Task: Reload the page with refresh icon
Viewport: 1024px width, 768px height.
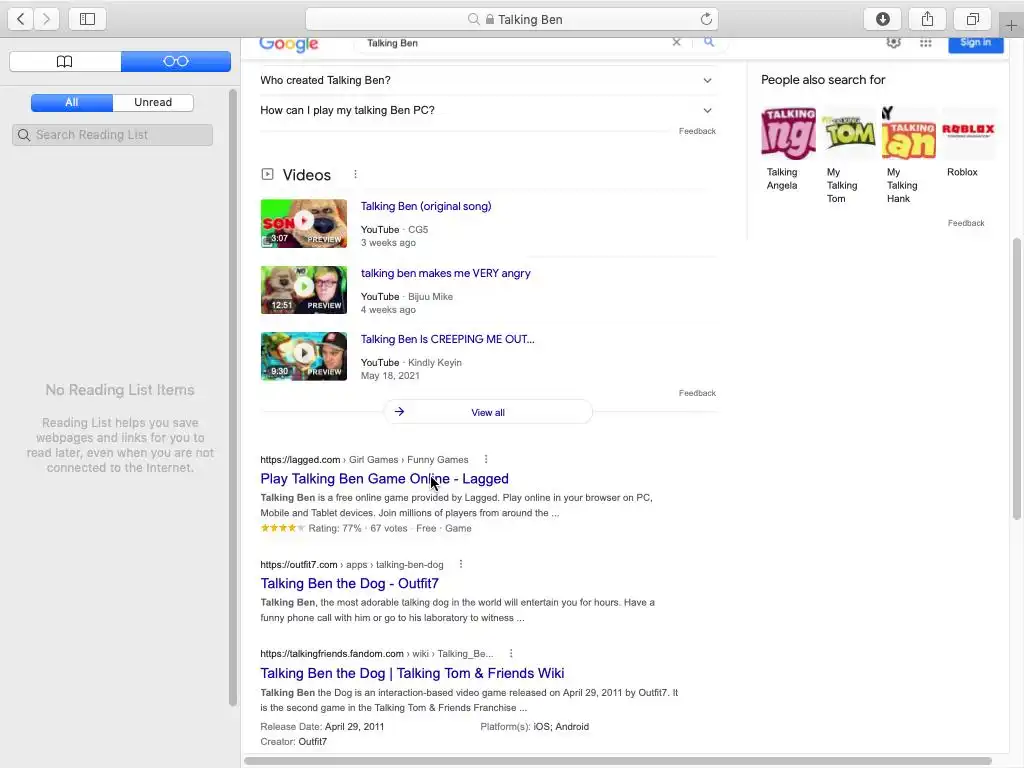Action: tap(706, 19)
